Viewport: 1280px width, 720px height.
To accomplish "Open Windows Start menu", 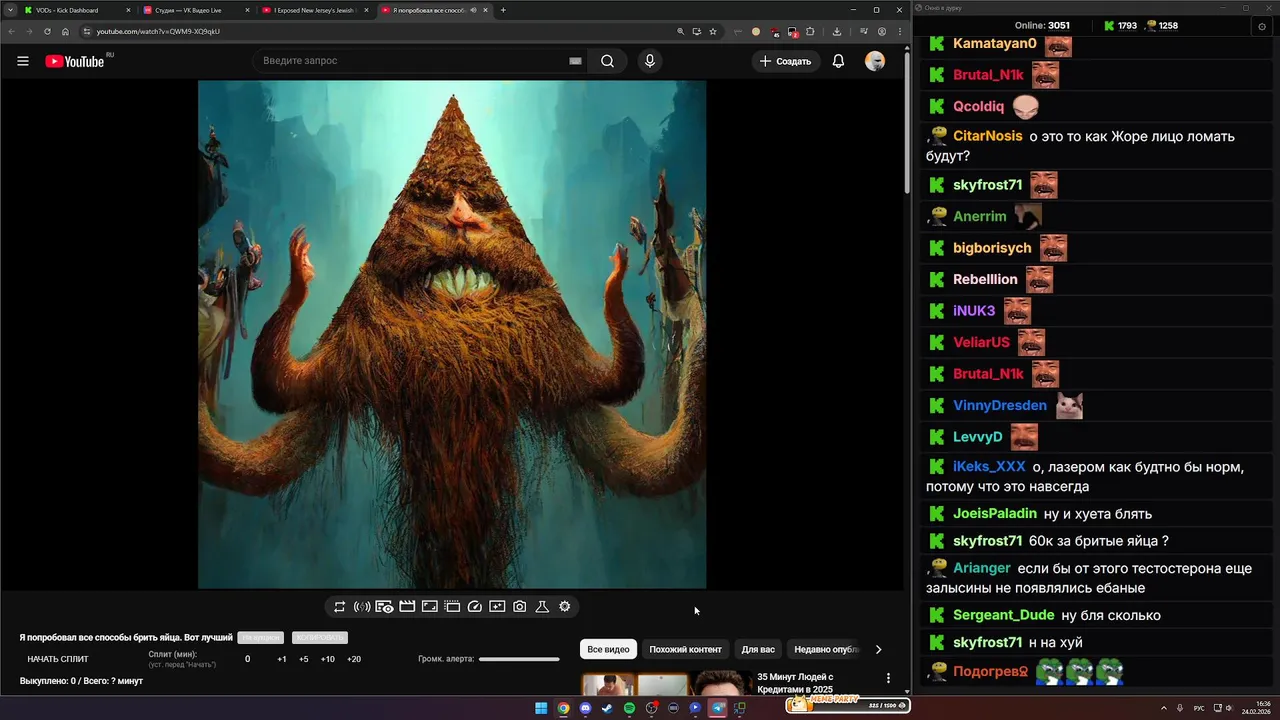I will pyautogui.click(x=541, y=708).
